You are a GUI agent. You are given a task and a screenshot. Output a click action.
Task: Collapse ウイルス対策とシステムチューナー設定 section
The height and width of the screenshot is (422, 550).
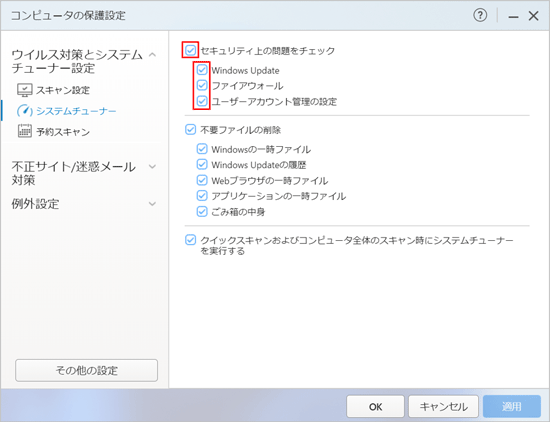click(152, 55)
